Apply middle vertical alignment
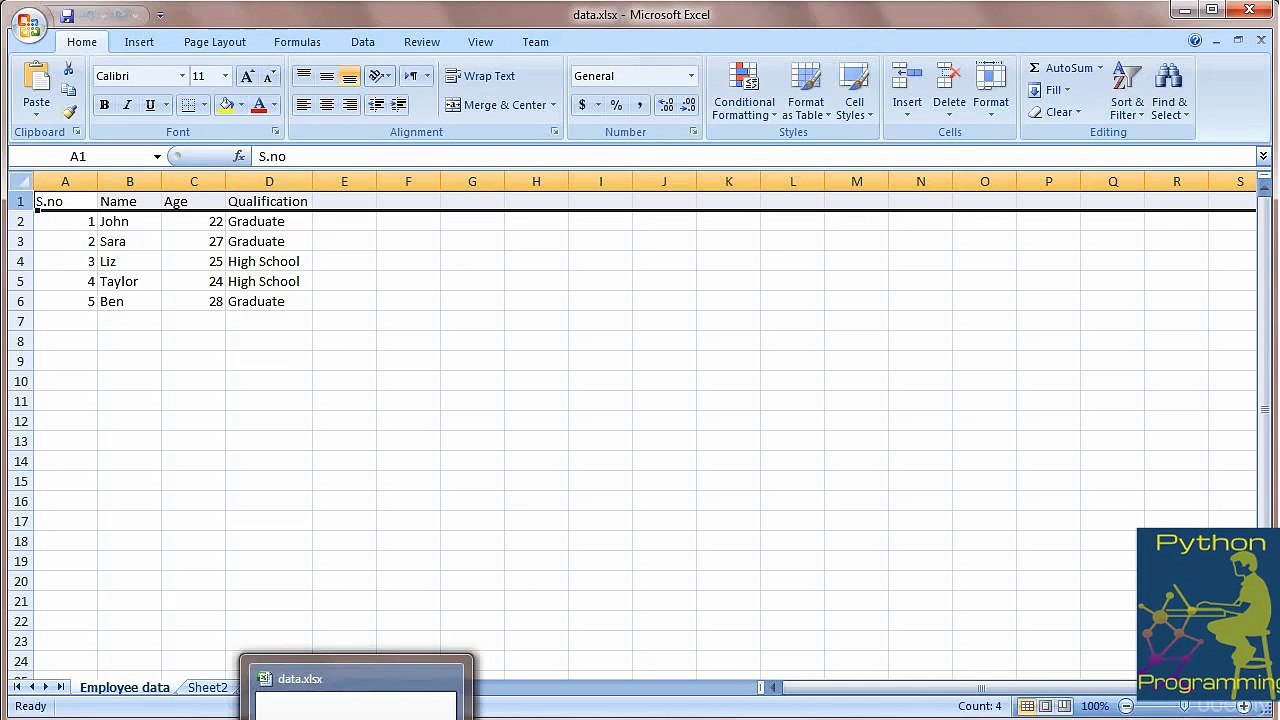 click(326, 76)
